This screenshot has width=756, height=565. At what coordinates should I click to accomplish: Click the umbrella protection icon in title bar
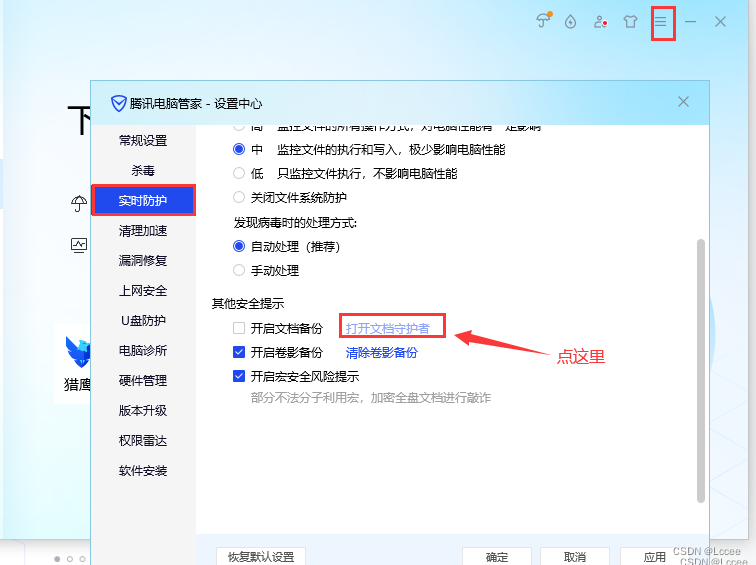543,21
